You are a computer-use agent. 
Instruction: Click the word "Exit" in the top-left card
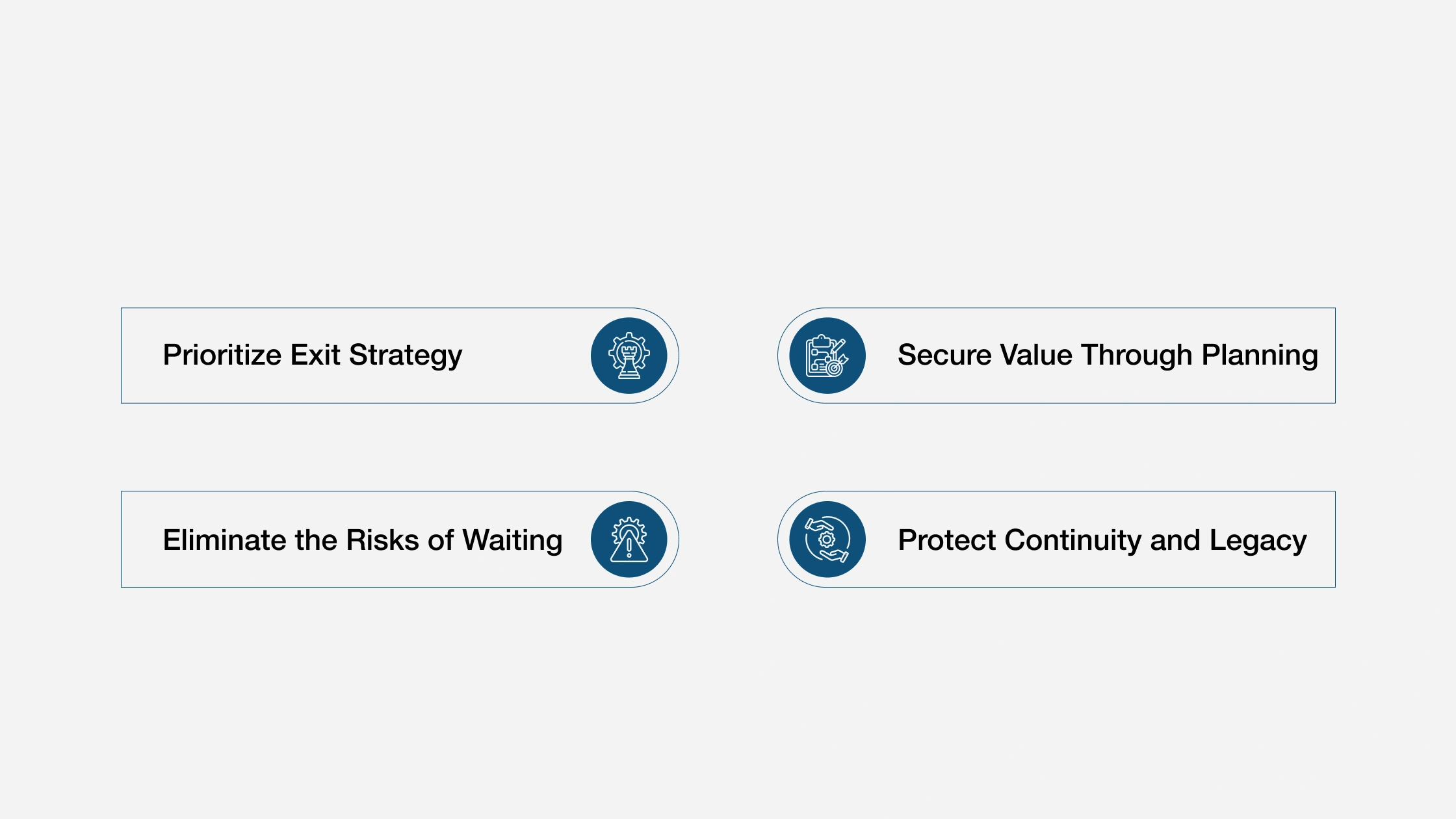[x=315, y=356]
